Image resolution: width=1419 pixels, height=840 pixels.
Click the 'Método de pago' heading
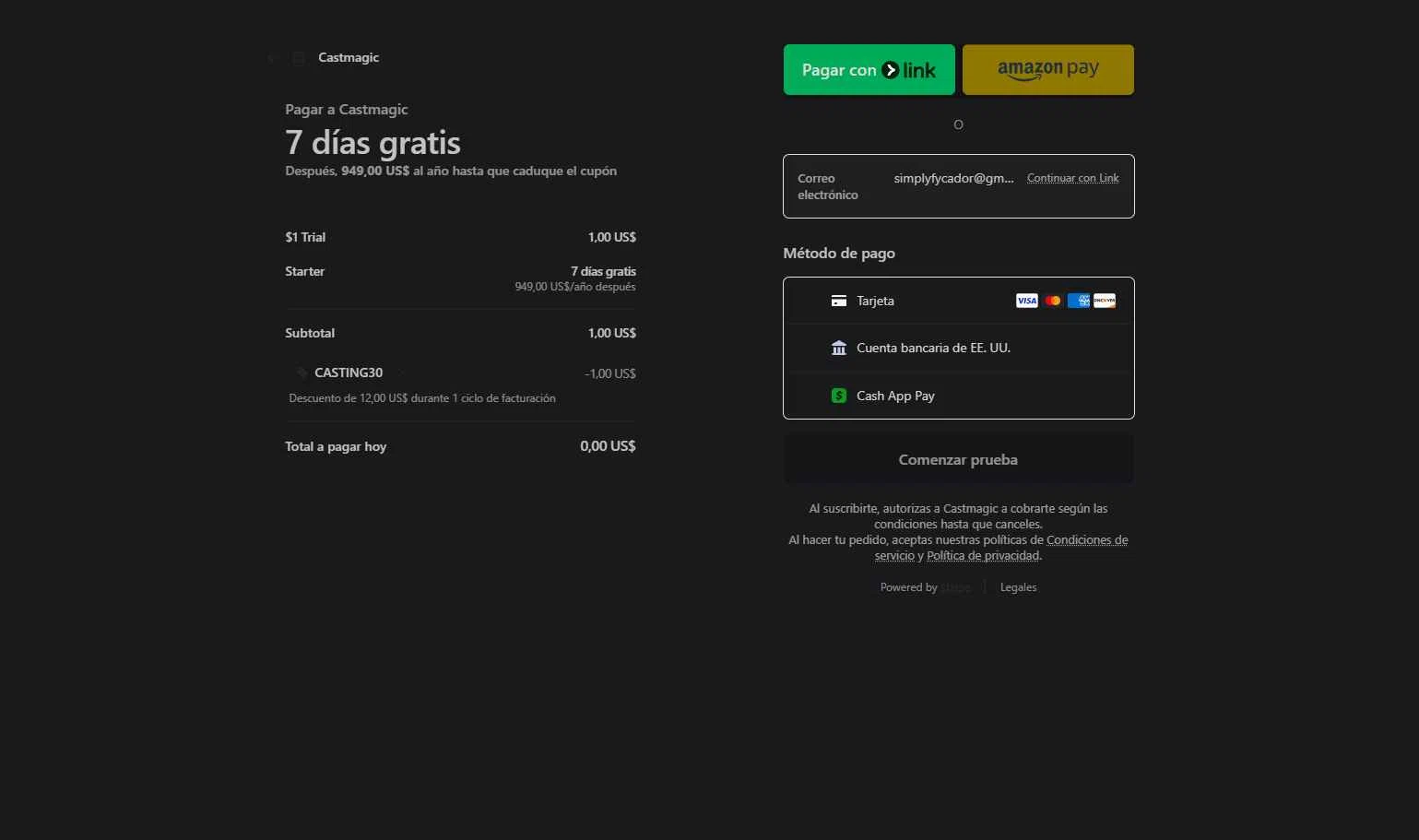coord(839,253)
